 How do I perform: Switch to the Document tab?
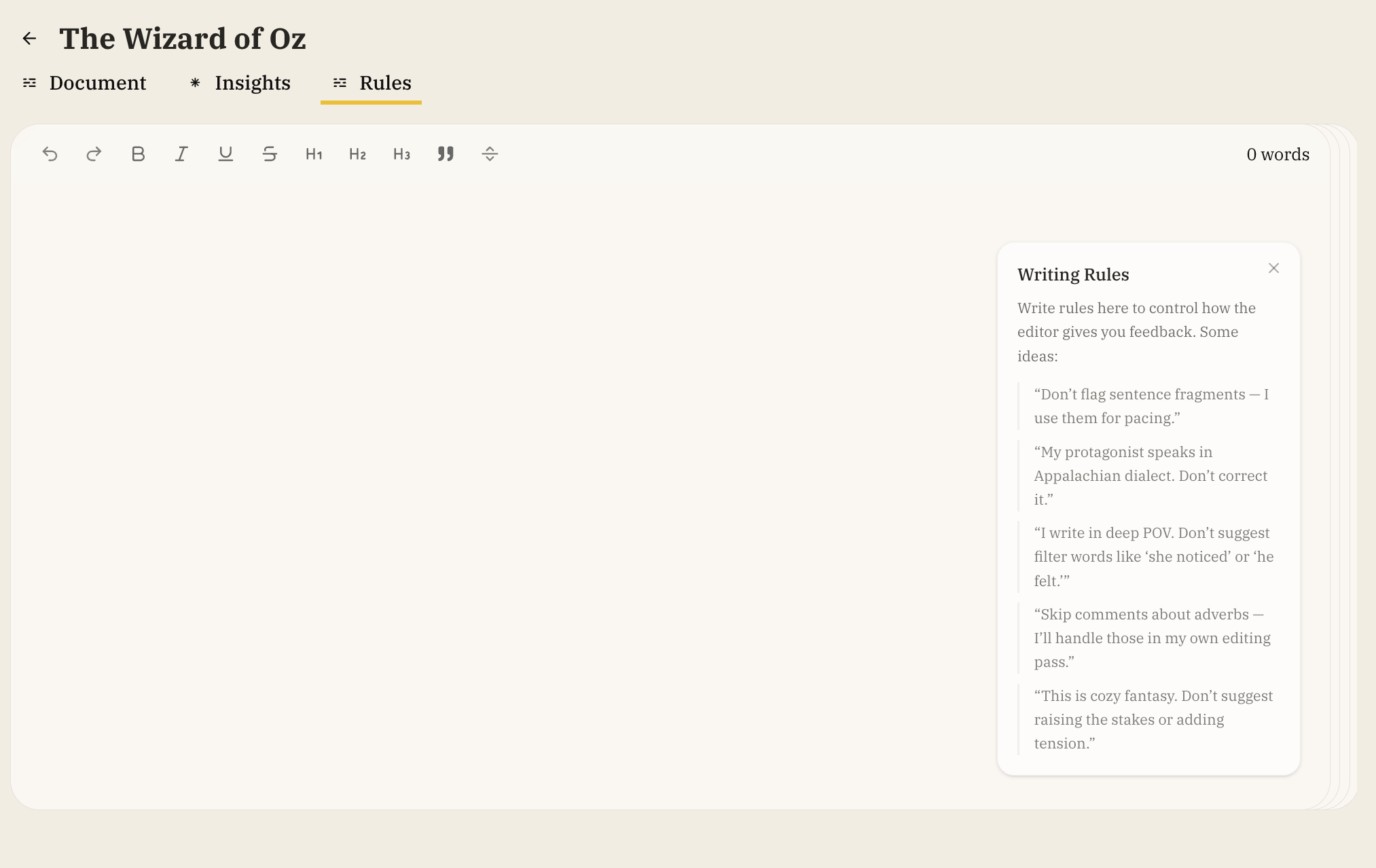pos(84,83)
